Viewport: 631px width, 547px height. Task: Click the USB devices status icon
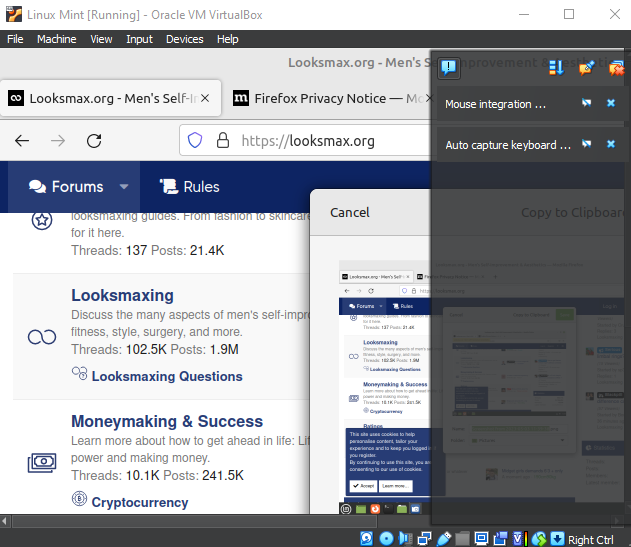444,539
